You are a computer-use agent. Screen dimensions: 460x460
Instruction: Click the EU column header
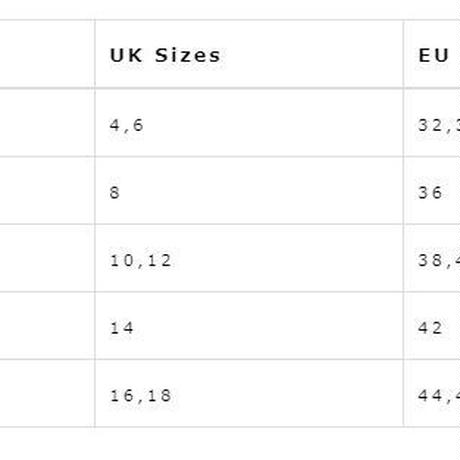point(432,54)
